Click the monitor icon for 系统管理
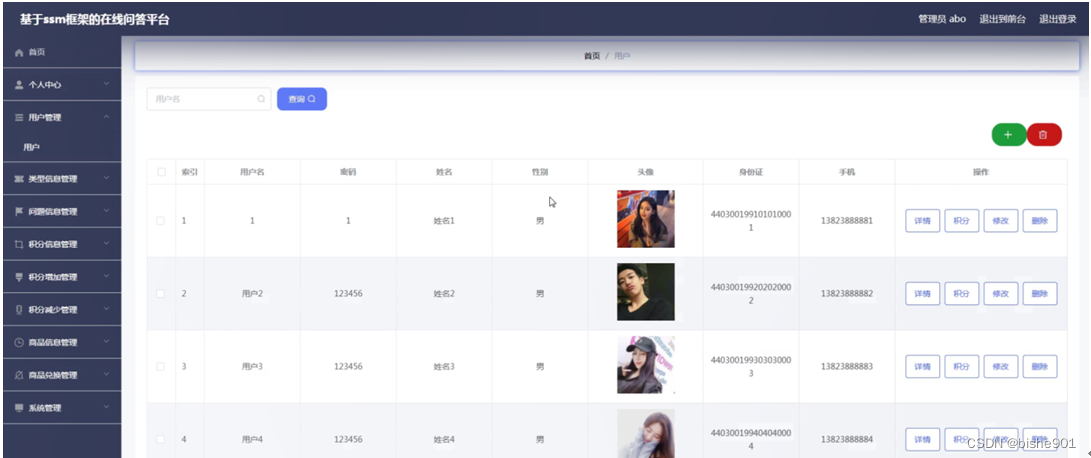This screenshot has width=1091, height=458. (19, 408)
